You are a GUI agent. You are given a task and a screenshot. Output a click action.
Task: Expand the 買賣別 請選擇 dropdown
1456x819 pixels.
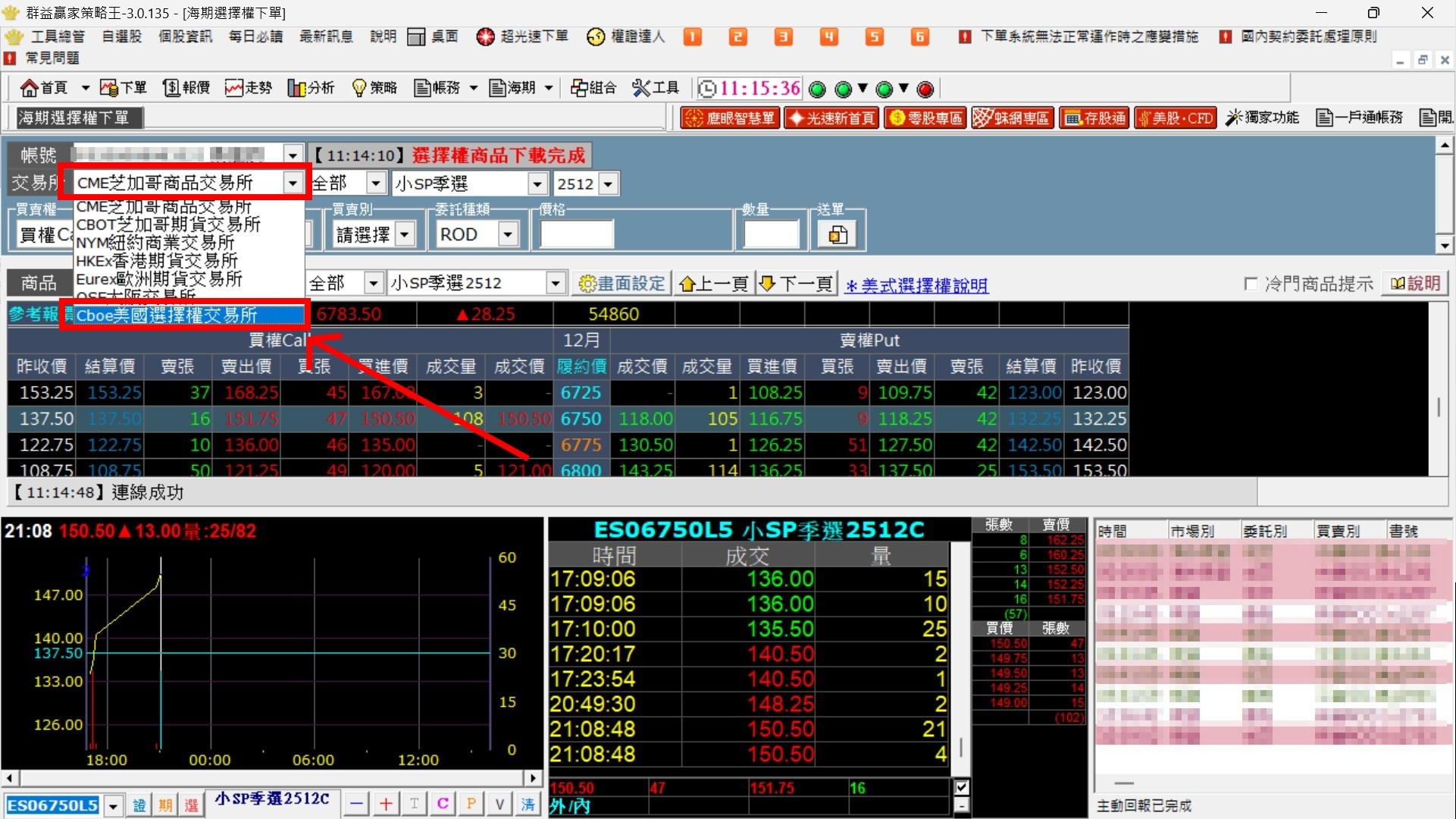[x=405, y=235]
